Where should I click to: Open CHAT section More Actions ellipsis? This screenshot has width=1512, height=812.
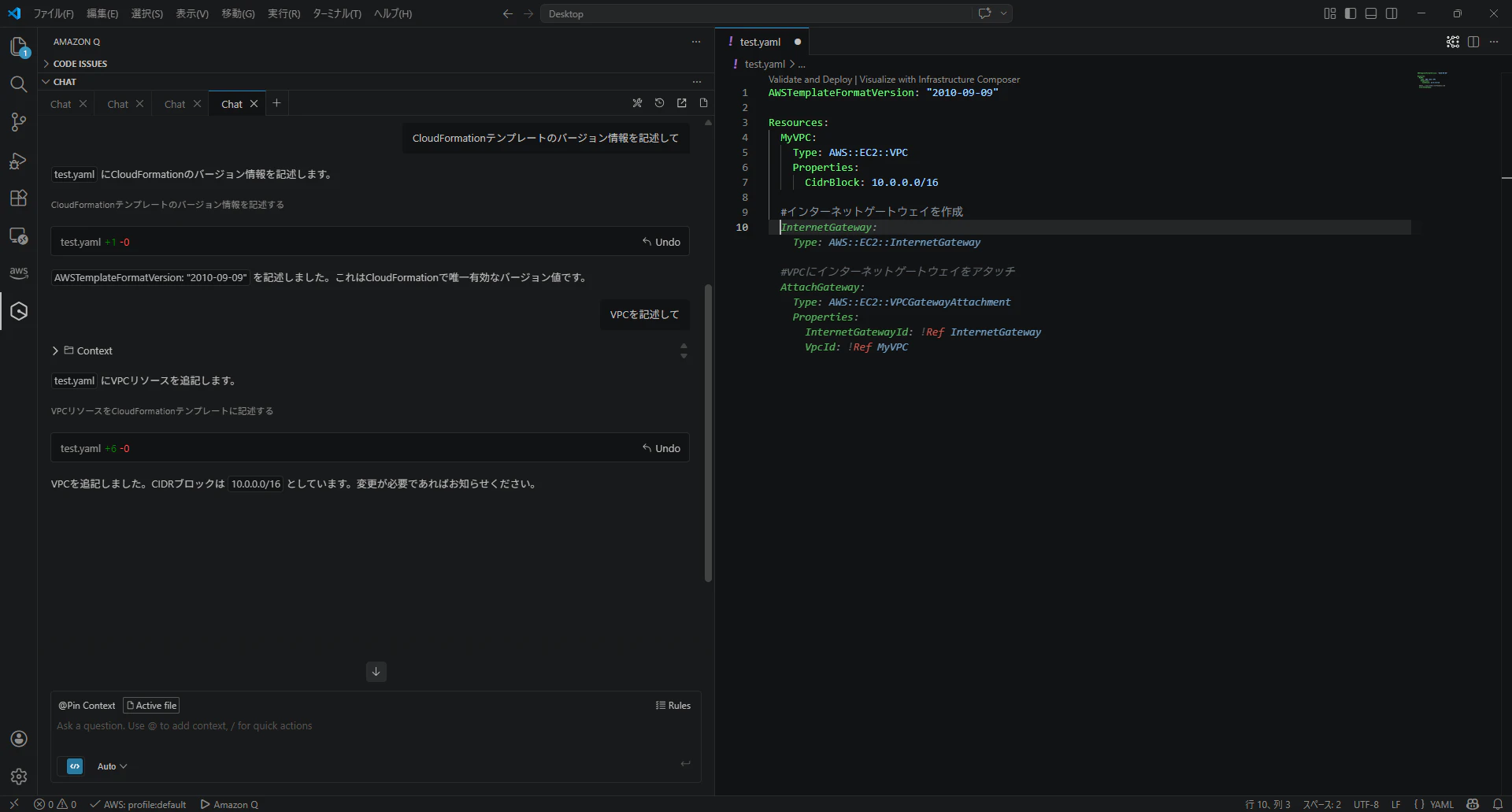(696, 82)
